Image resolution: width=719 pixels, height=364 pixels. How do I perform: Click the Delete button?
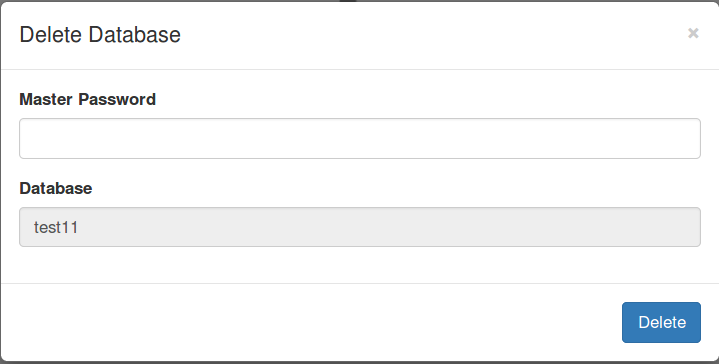pos(661,322)
